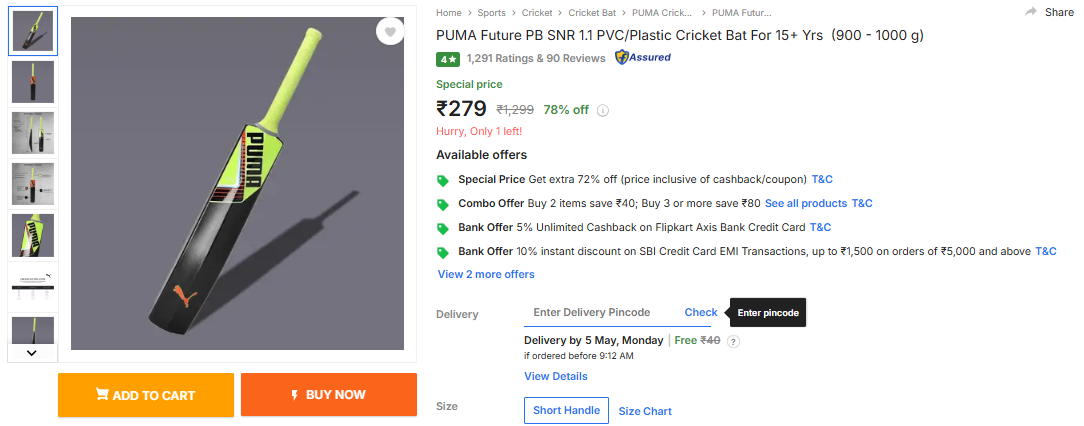Go to Cricket Bat breadcrumb

point(592,13)
